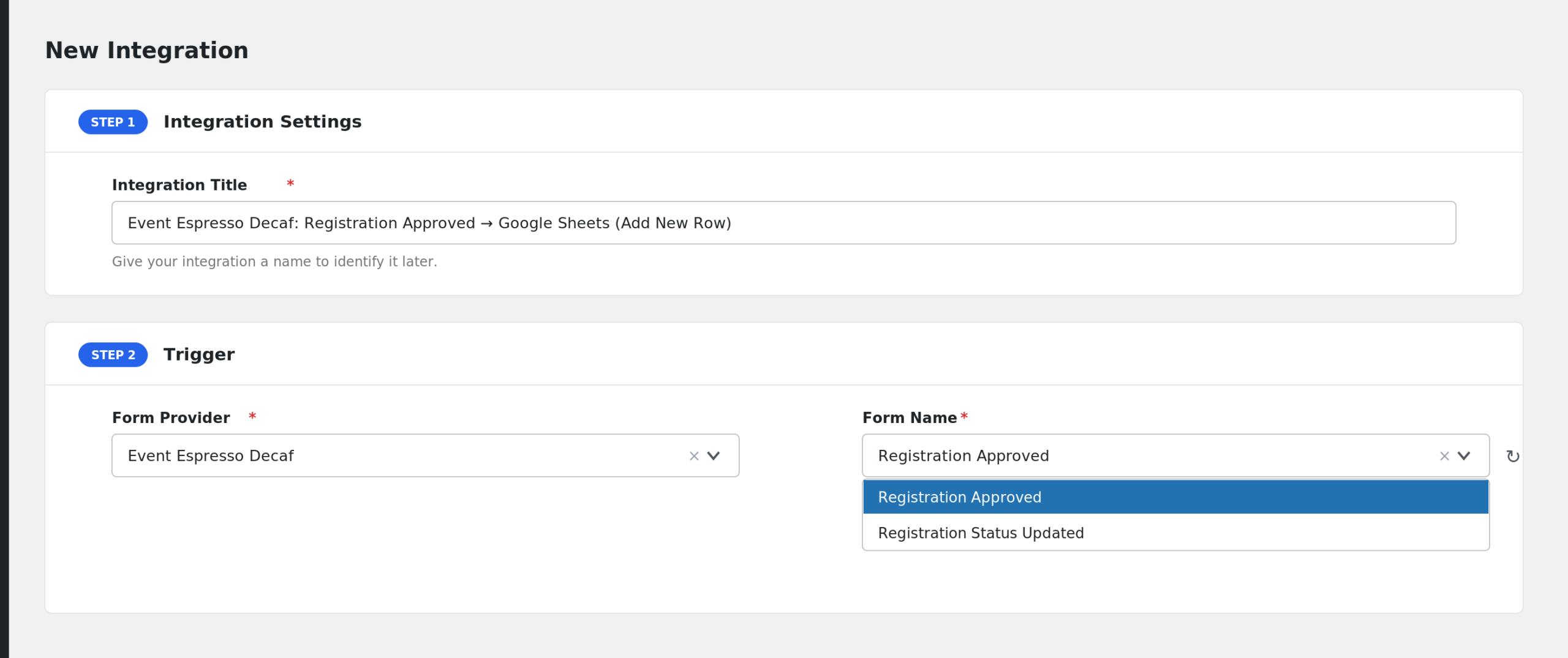Click the STEP 1 badge

[x=113, y=122]
